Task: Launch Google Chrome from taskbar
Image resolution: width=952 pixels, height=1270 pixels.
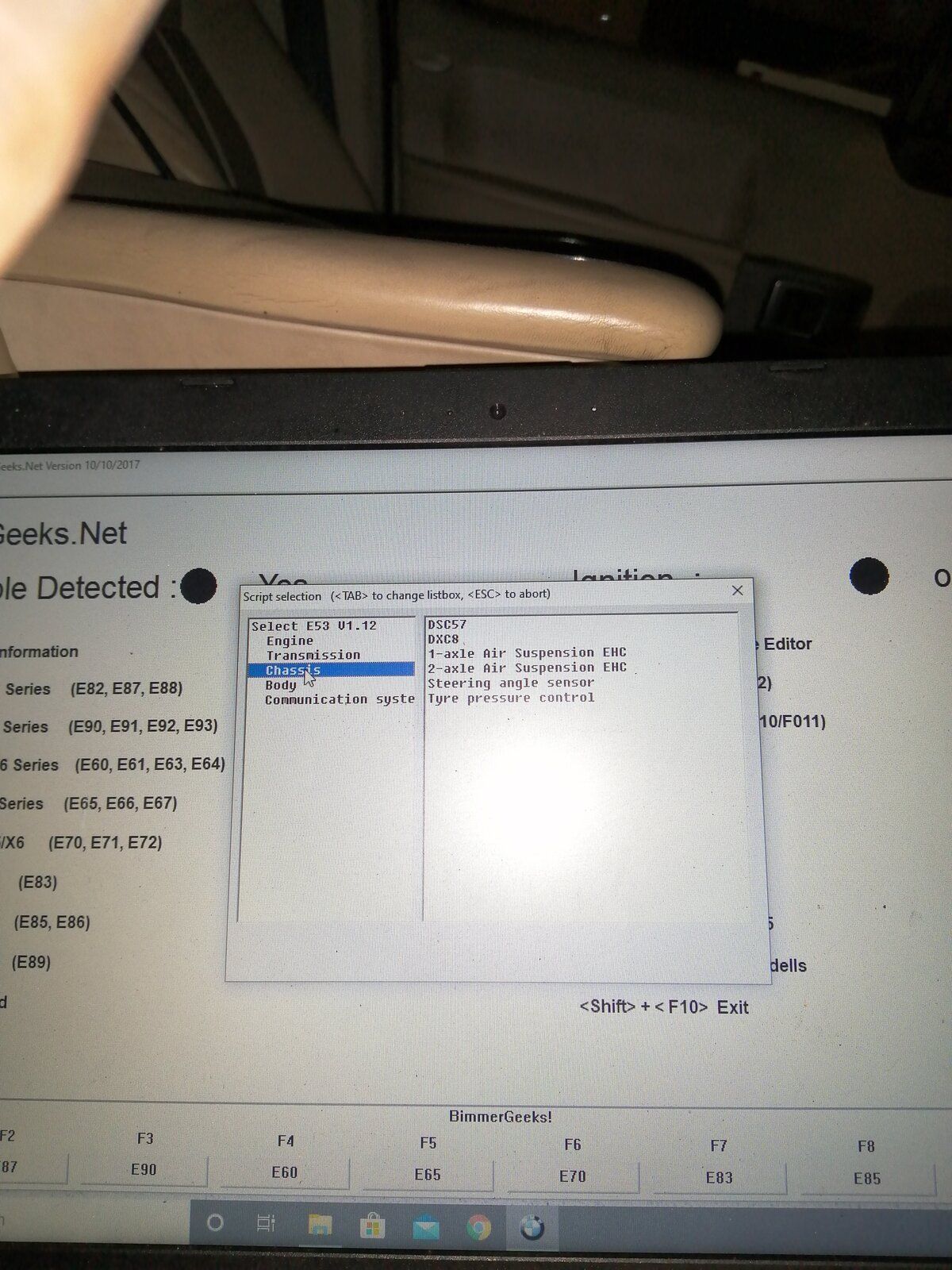Action: (478, 1228)
